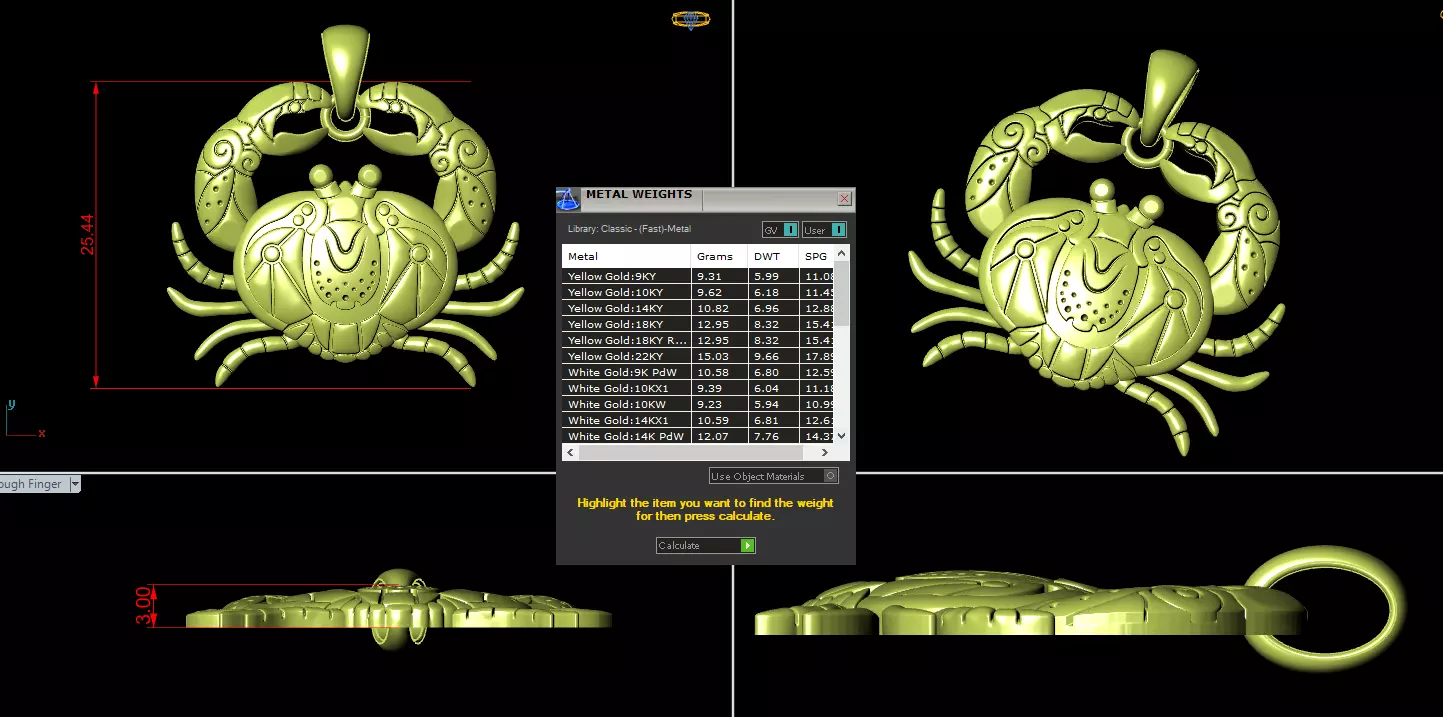
Task: Select the White Gold:14KX1 row
Action: tap(699, 420)
